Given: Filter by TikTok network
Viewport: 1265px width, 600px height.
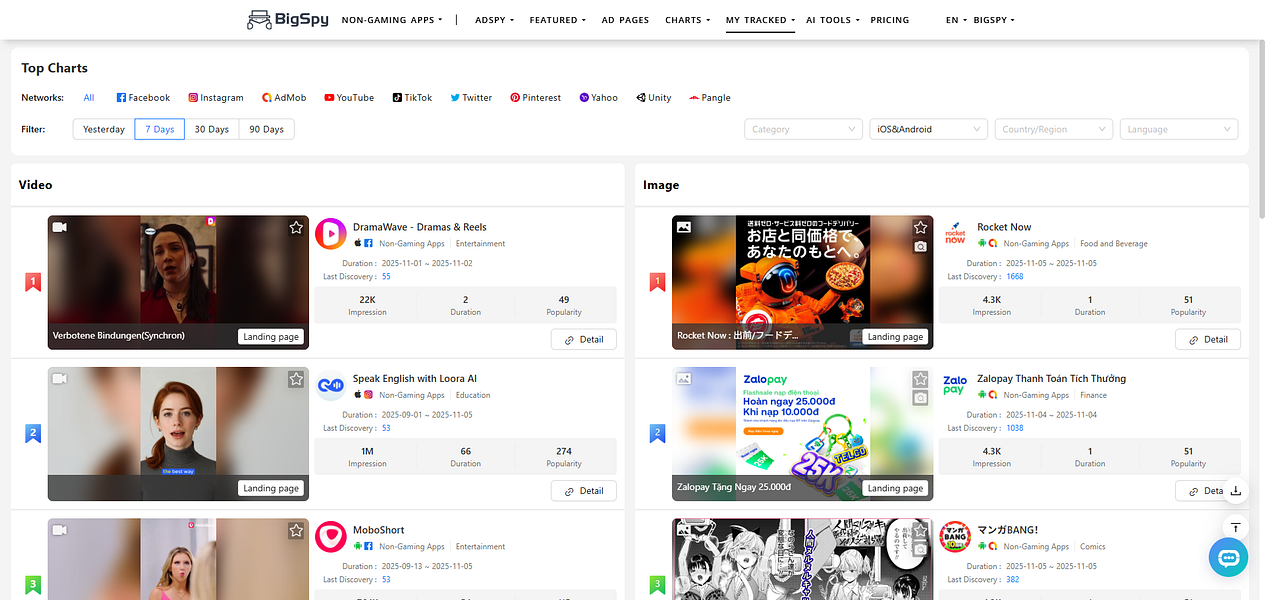Looking at the screenshot, I should pyautogui.click(x=412, y=98).
